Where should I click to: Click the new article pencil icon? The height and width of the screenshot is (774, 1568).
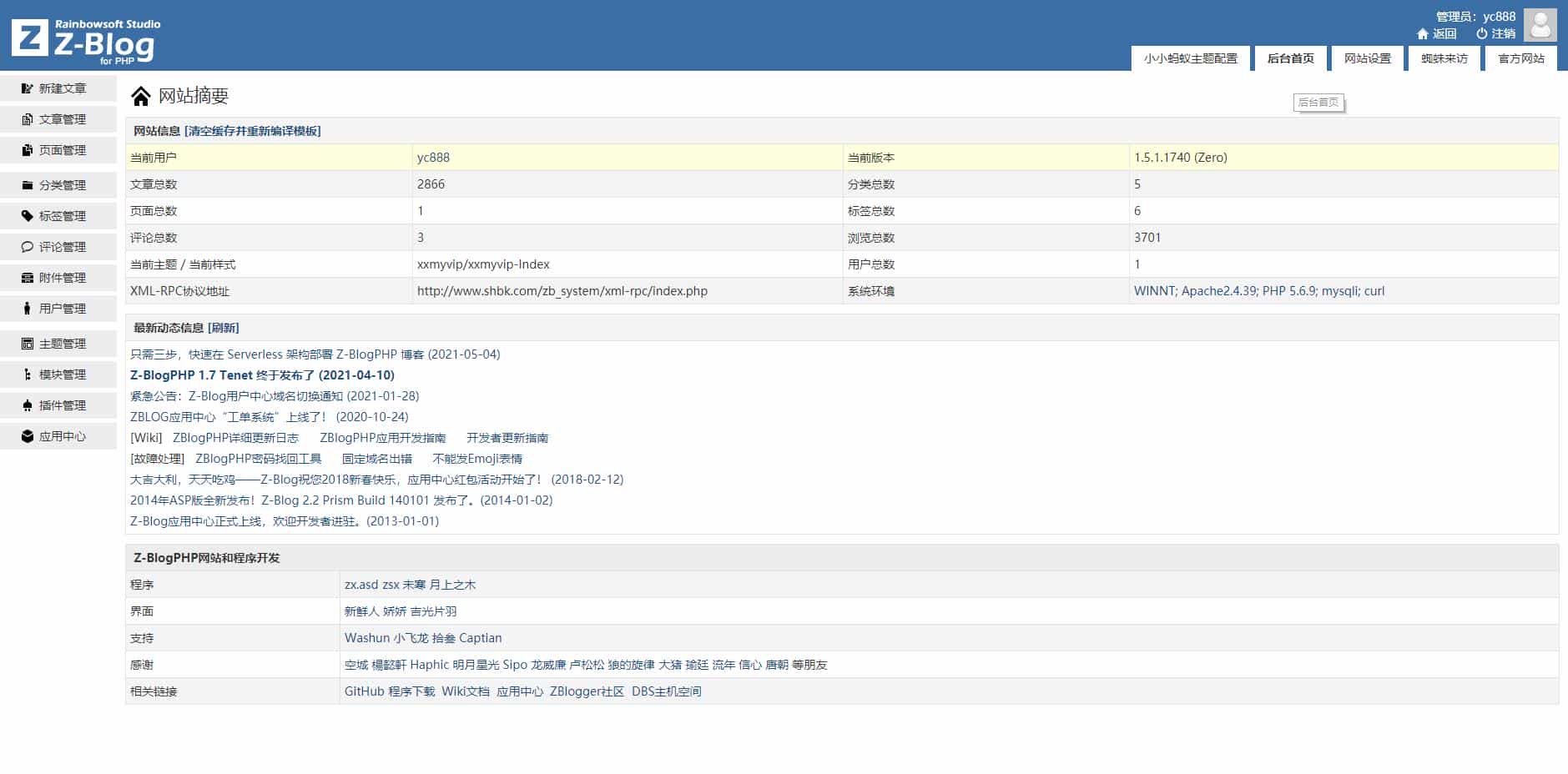pyautogui.click(x=28, y=88)
